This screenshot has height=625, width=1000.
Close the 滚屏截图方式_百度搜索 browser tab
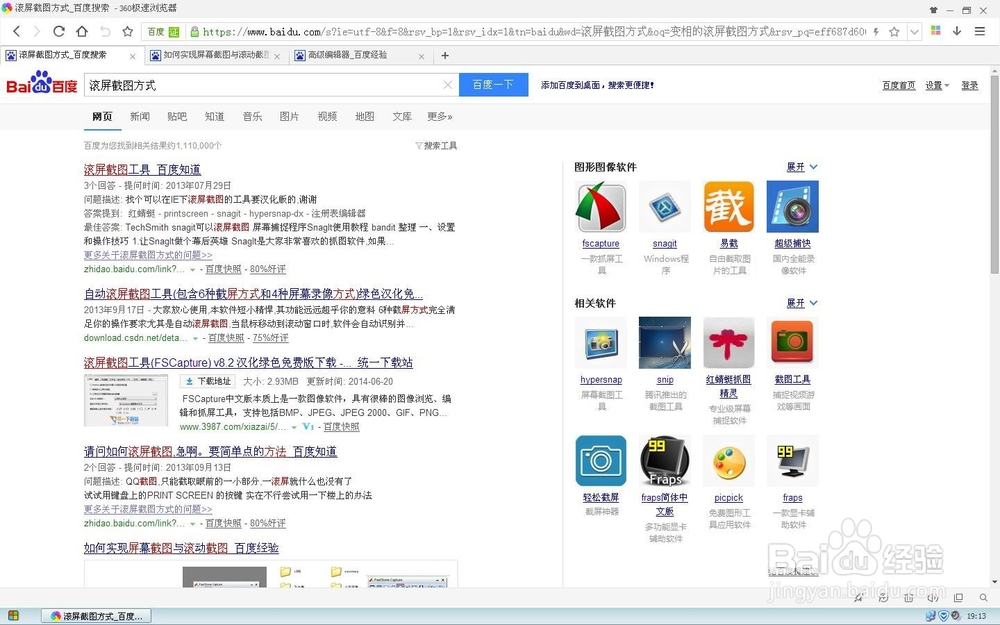(x=133, y=56)
